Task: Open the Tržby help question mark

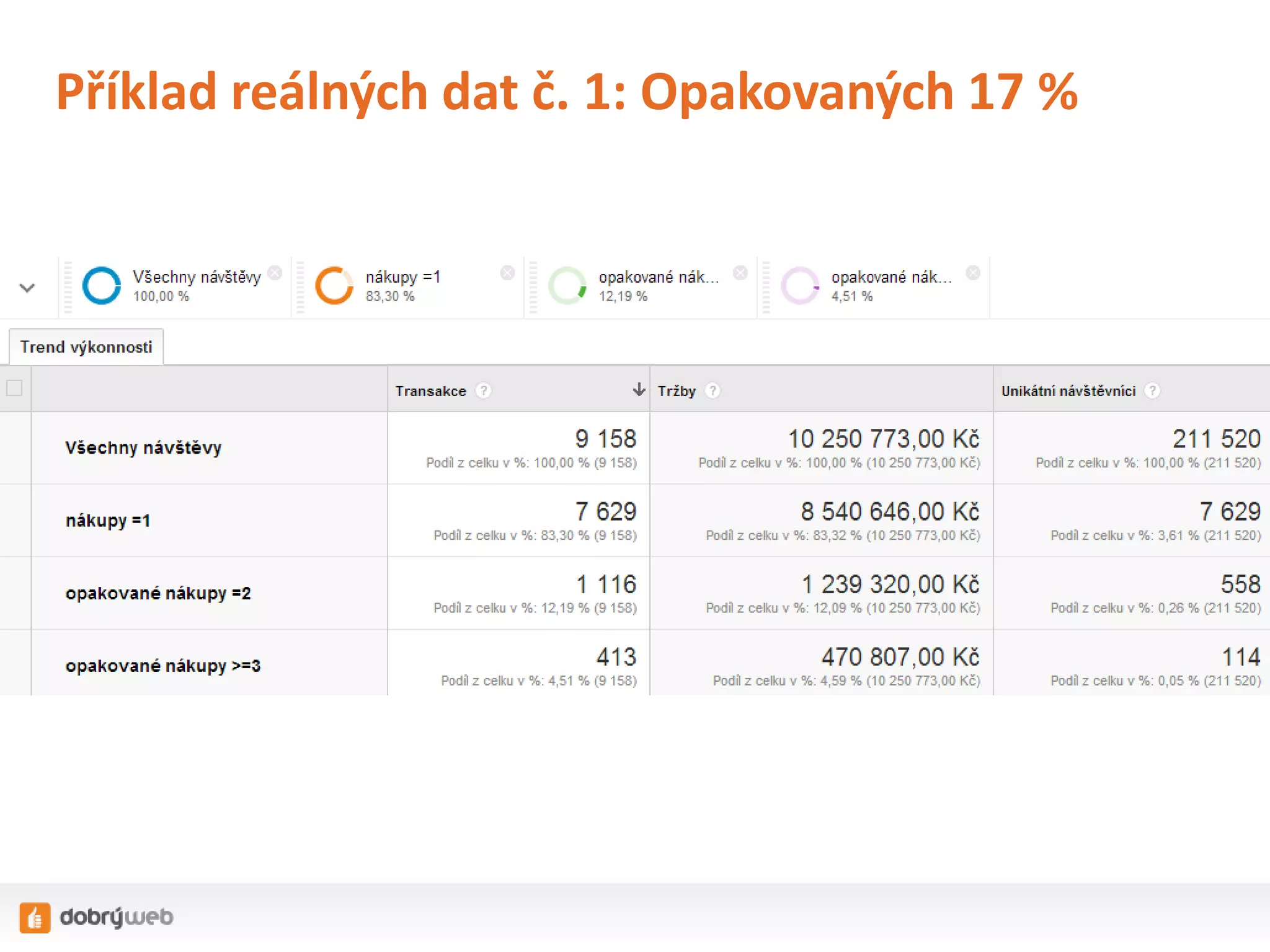Action: [713, 390]
